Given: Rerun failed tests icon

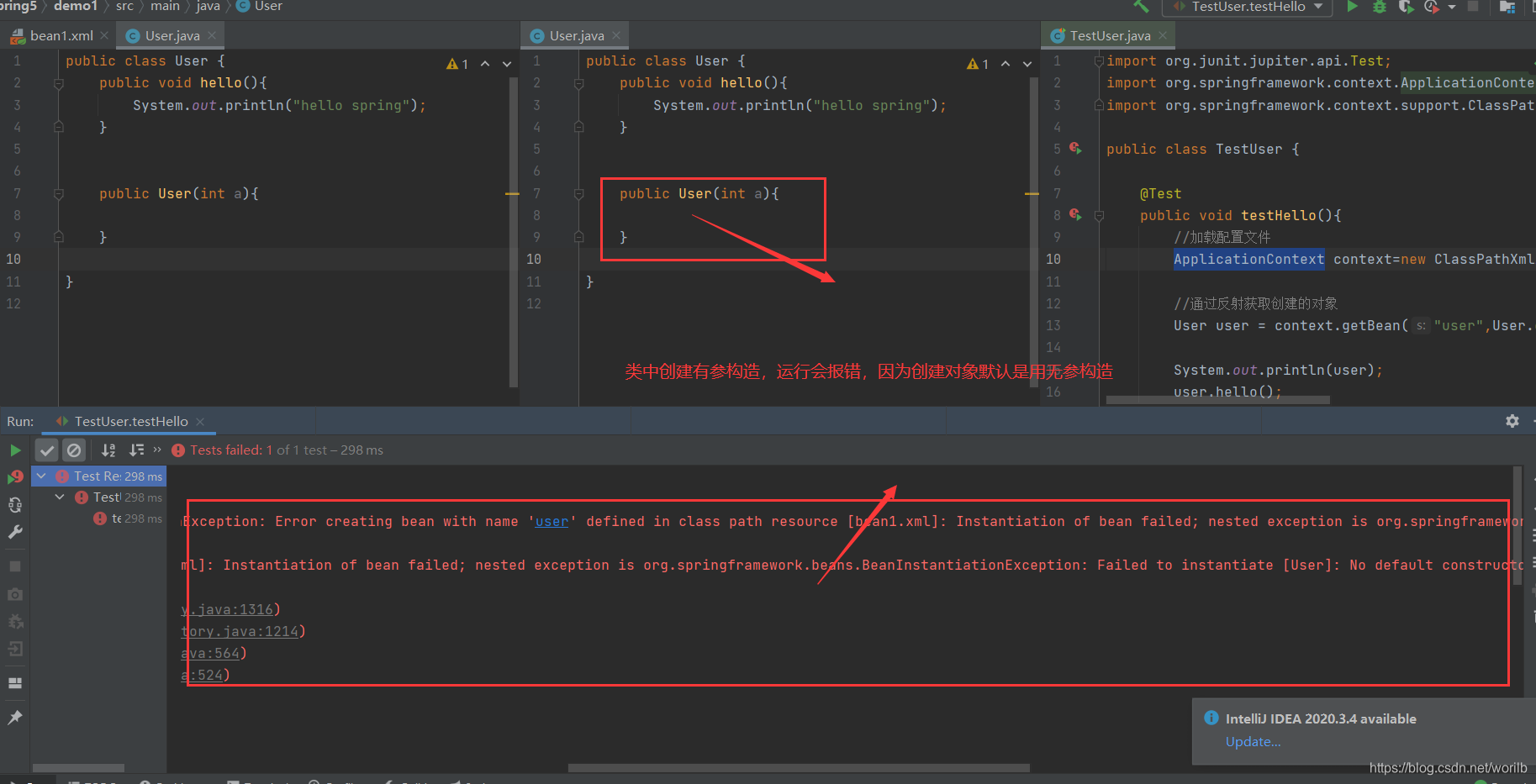Looking at the screenshot, I should coord(15,477).
